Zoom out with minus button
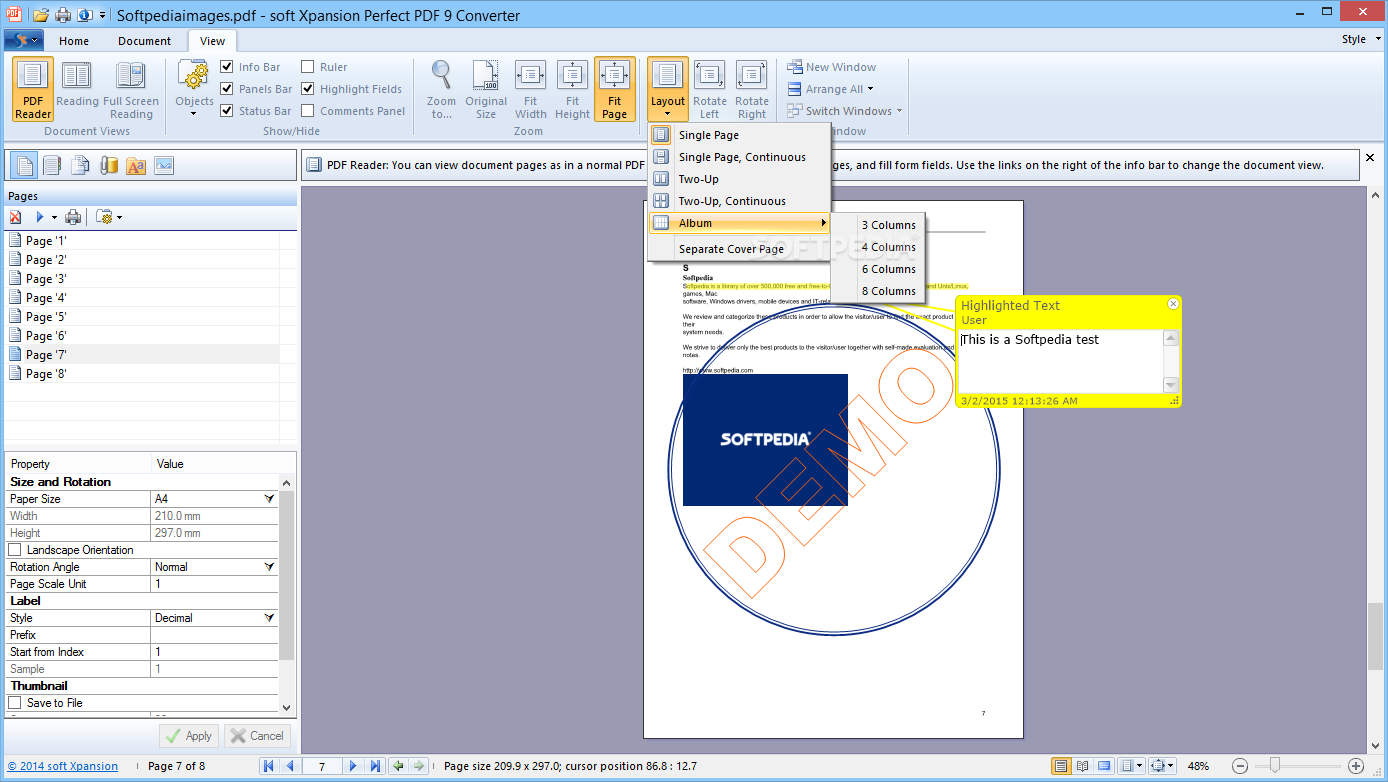1388x782 pixels. point(1240,766)
